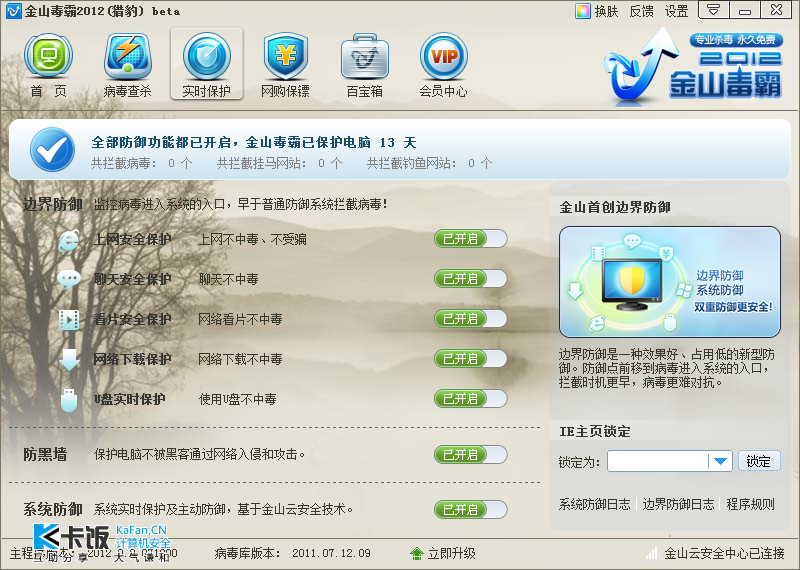Click the 锁定为 homepage input field
Viewport: 800px width, 570px height.
tap(658, 461)
